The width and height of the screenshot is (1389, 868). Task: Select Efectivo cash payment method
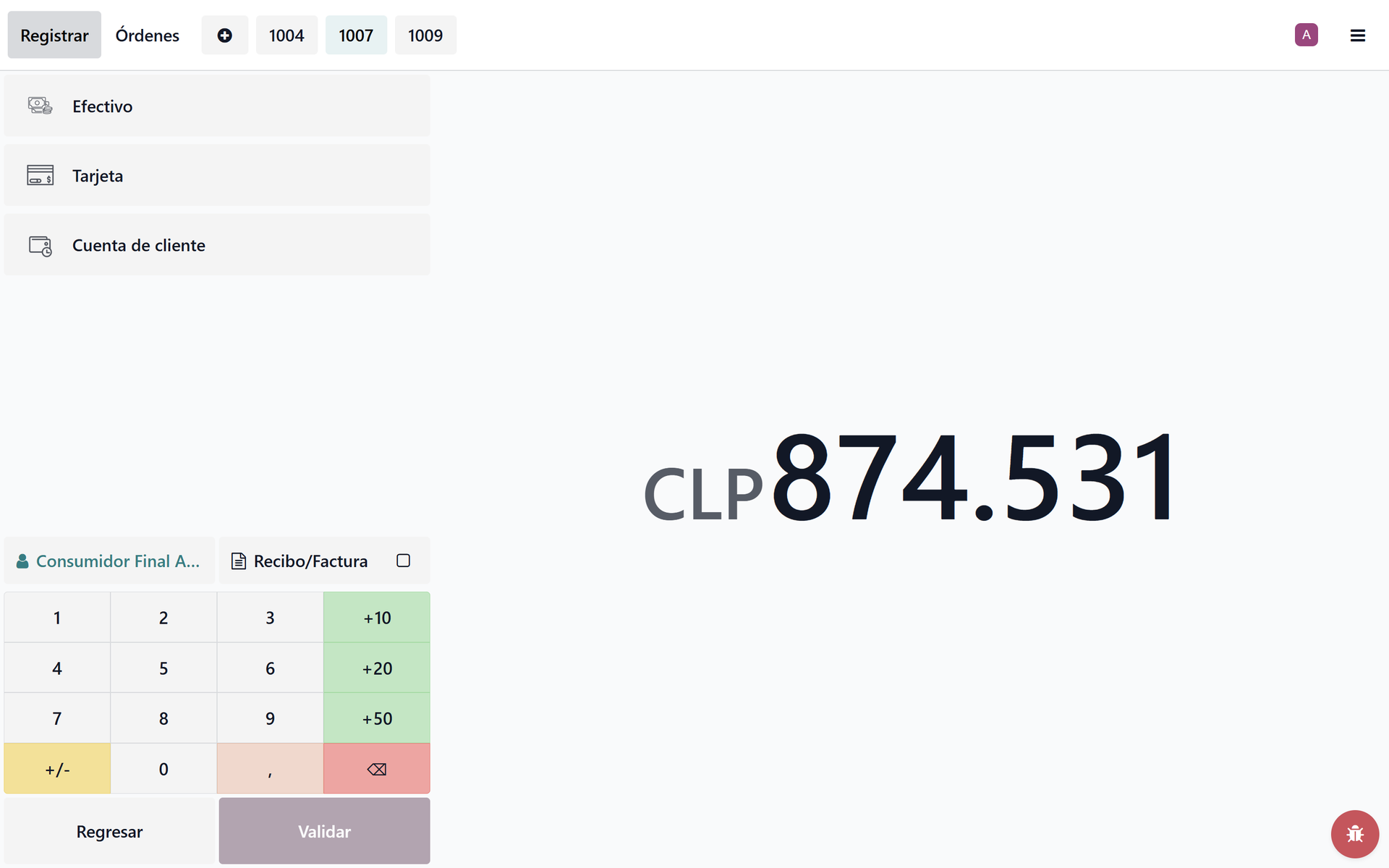(x=216, y=106)
